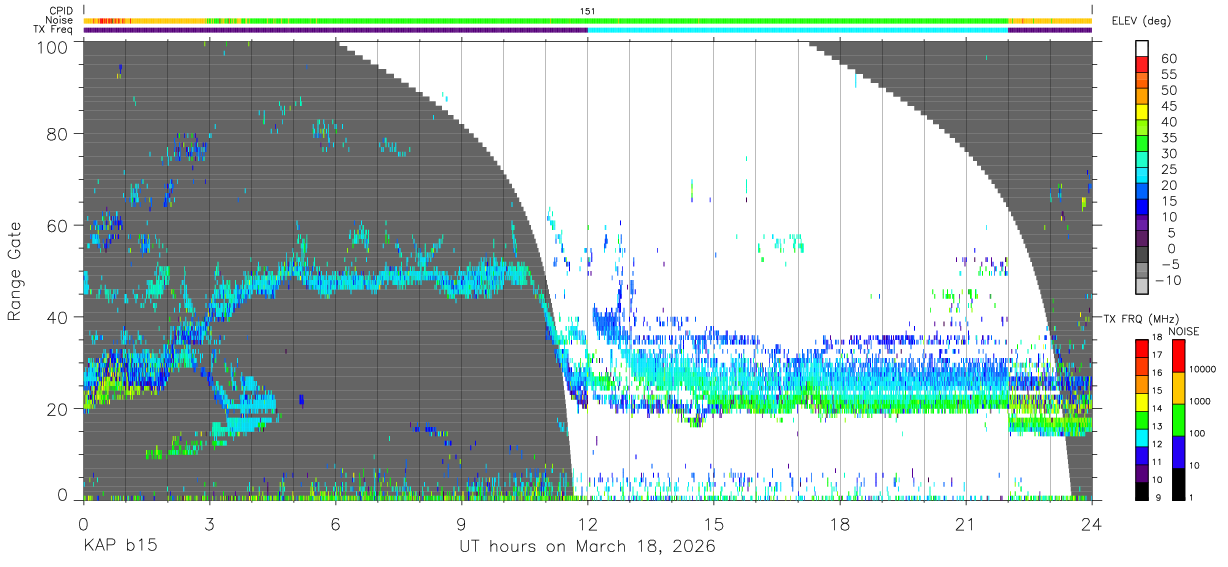Click the x-axis tick label '18'

(x=840, y=523)
